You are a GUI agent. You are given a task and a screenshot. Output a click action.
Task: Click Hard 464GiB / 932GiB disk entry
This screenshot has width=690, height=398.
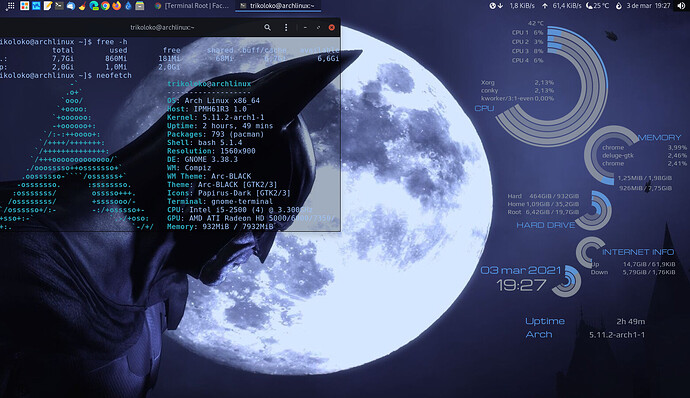(x=543, y=196)
